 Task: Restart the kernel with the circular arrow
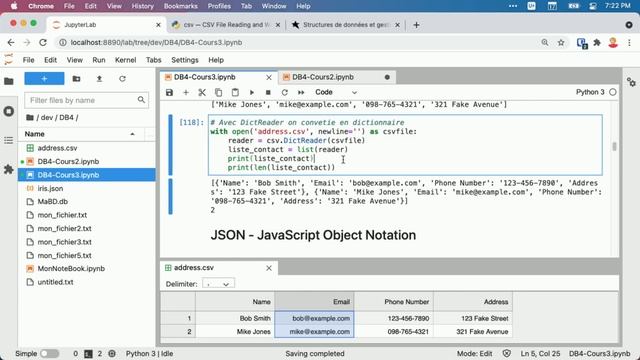[284, 93]
